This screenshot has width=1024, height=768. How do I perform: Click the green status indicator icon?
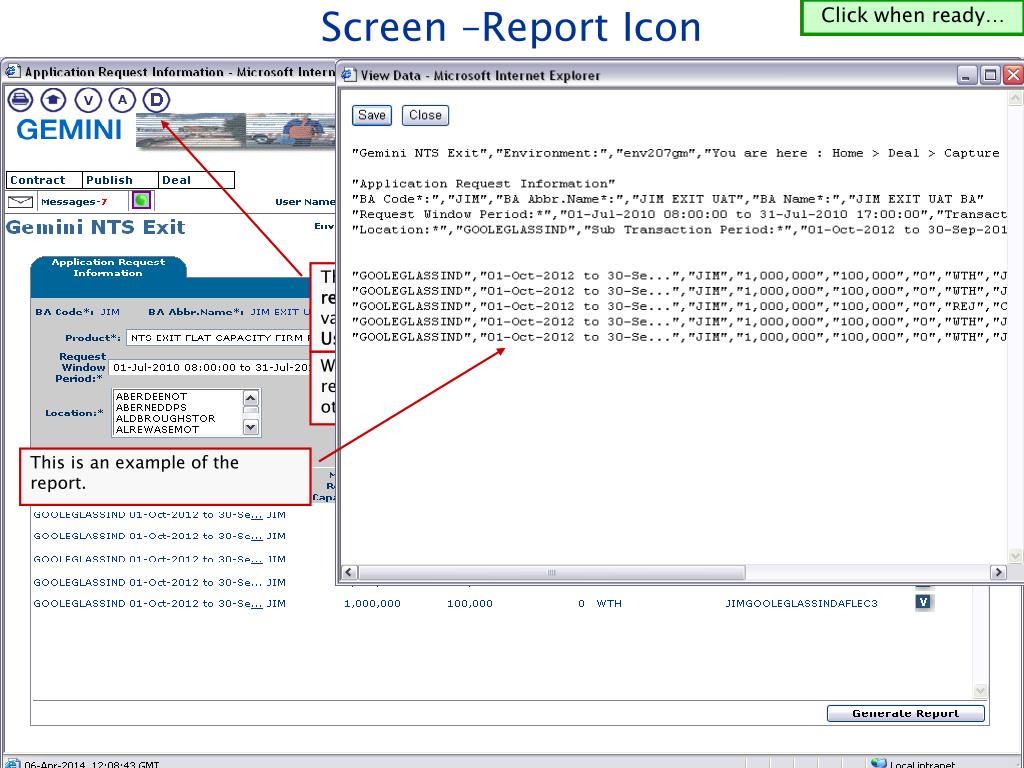(141, 200)
